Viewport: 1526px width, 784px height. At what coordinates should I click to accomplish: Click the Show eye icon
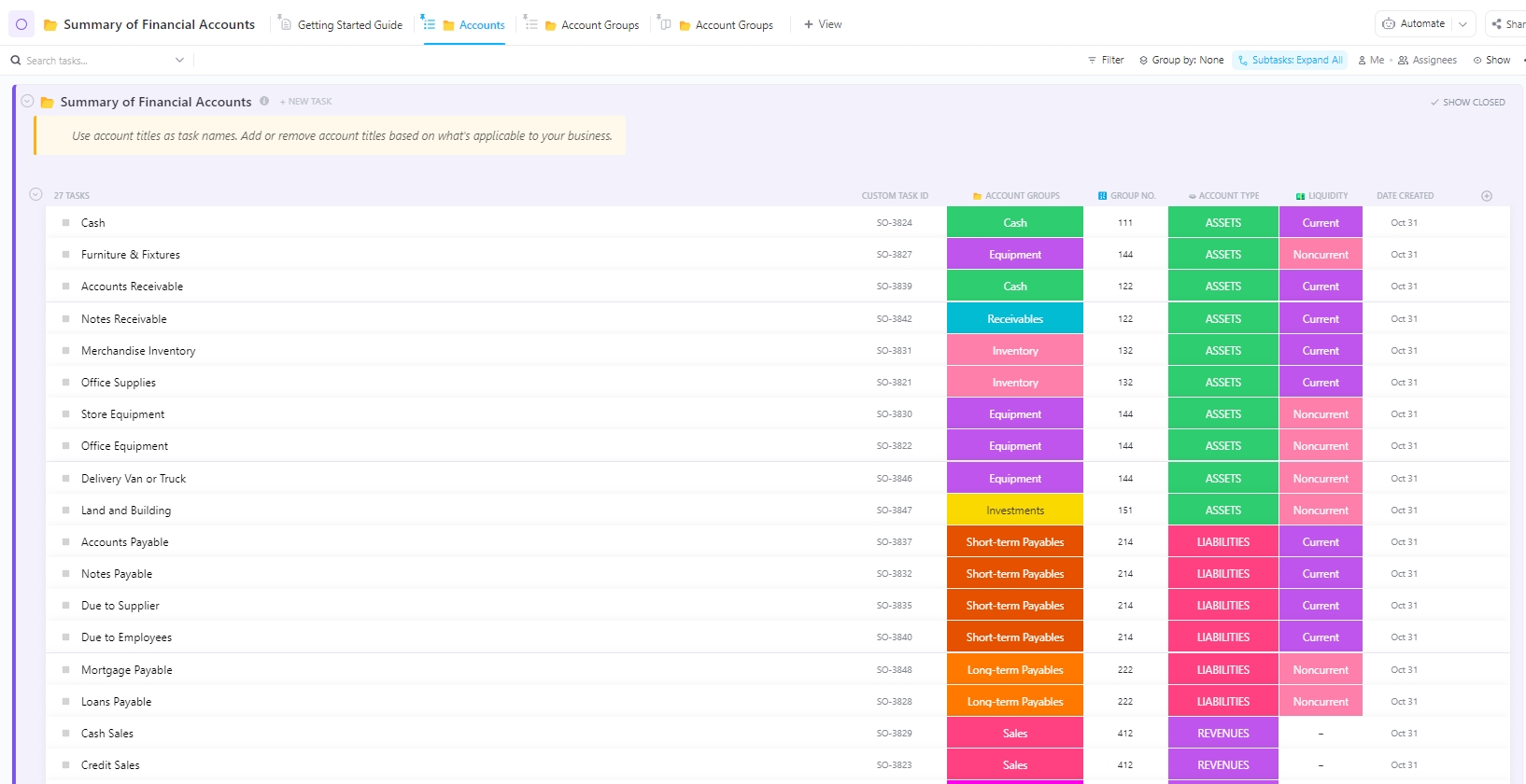[1477, 60]
